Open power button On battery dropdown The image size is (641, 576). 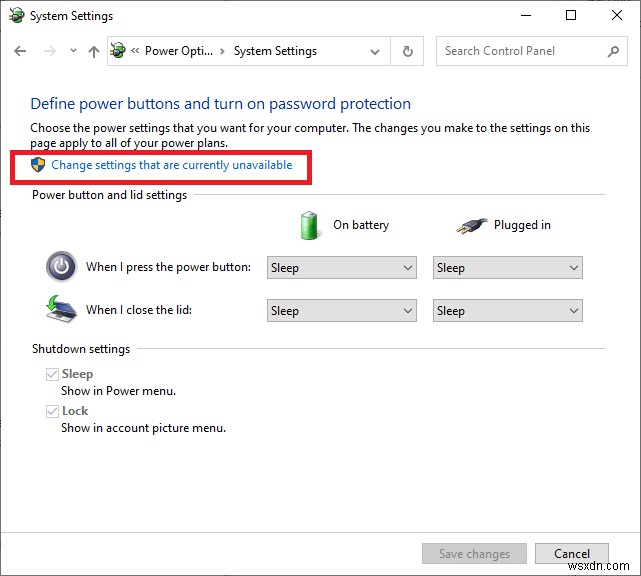(342, 268)
